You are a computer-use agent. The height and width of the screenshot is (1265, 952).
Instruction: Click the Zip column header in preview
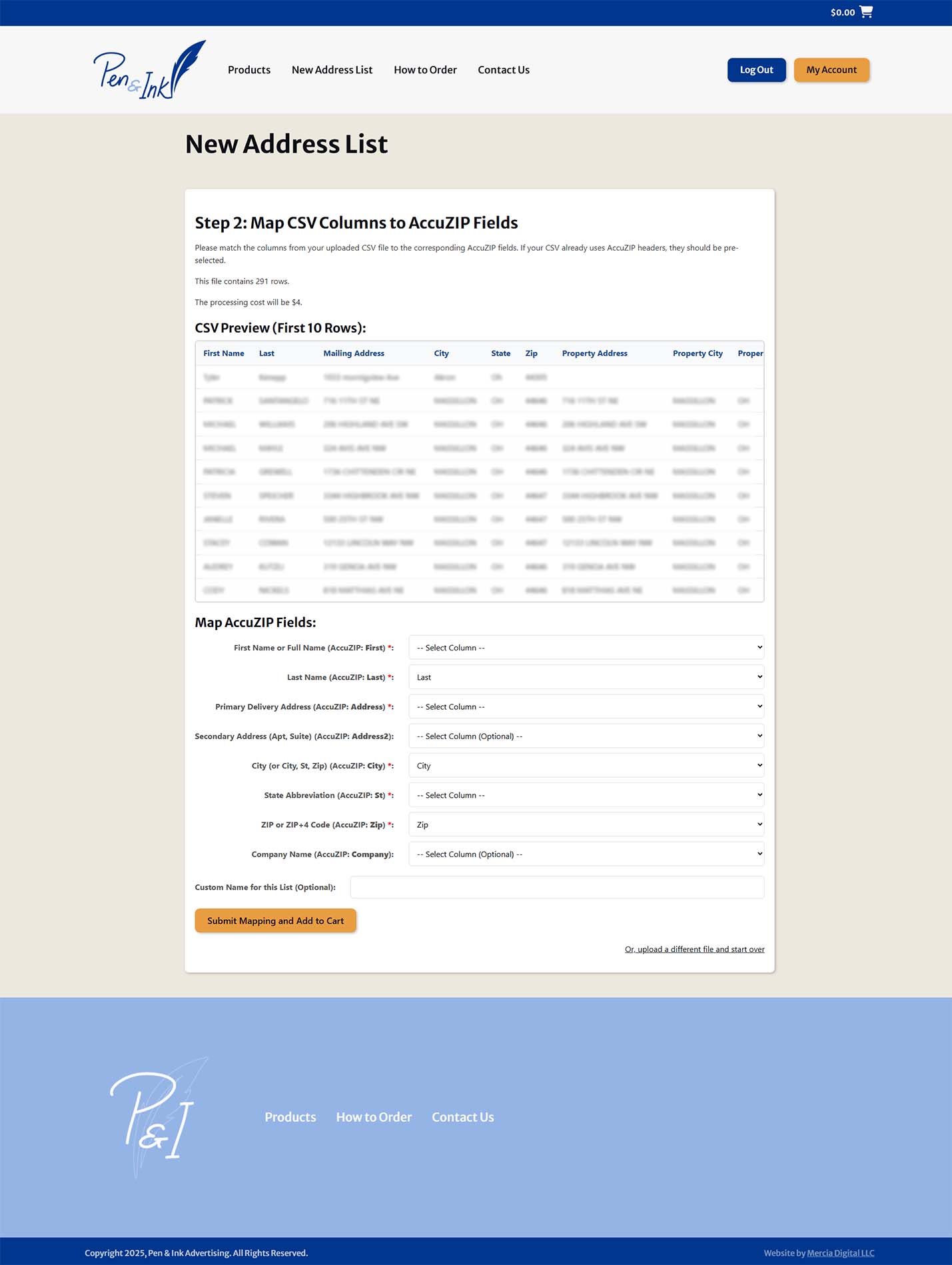click(532, 353)
